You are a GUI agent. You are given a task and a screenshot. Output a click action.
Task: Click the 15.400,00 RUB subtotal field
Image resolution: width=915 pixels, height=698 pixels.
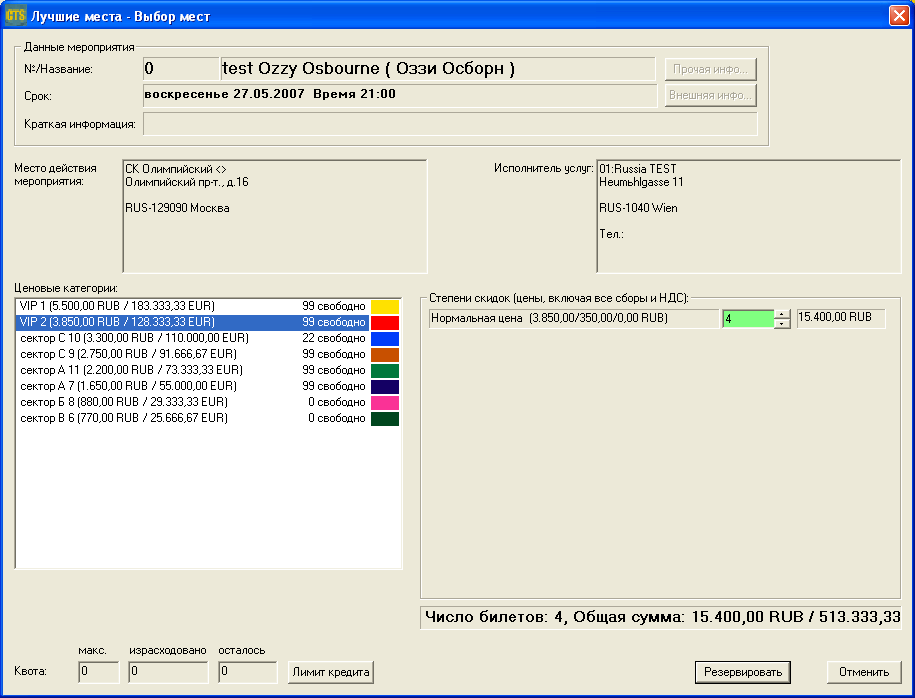click(841, 318)
